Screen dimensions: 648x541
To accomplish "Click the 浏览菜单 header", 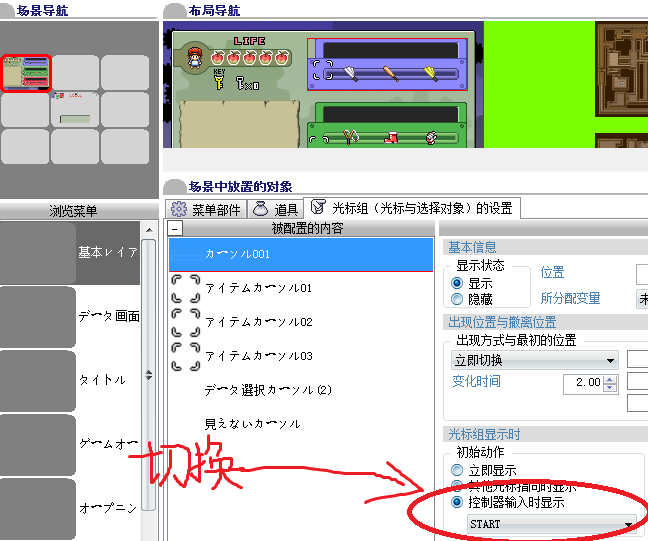I will 73,211.
